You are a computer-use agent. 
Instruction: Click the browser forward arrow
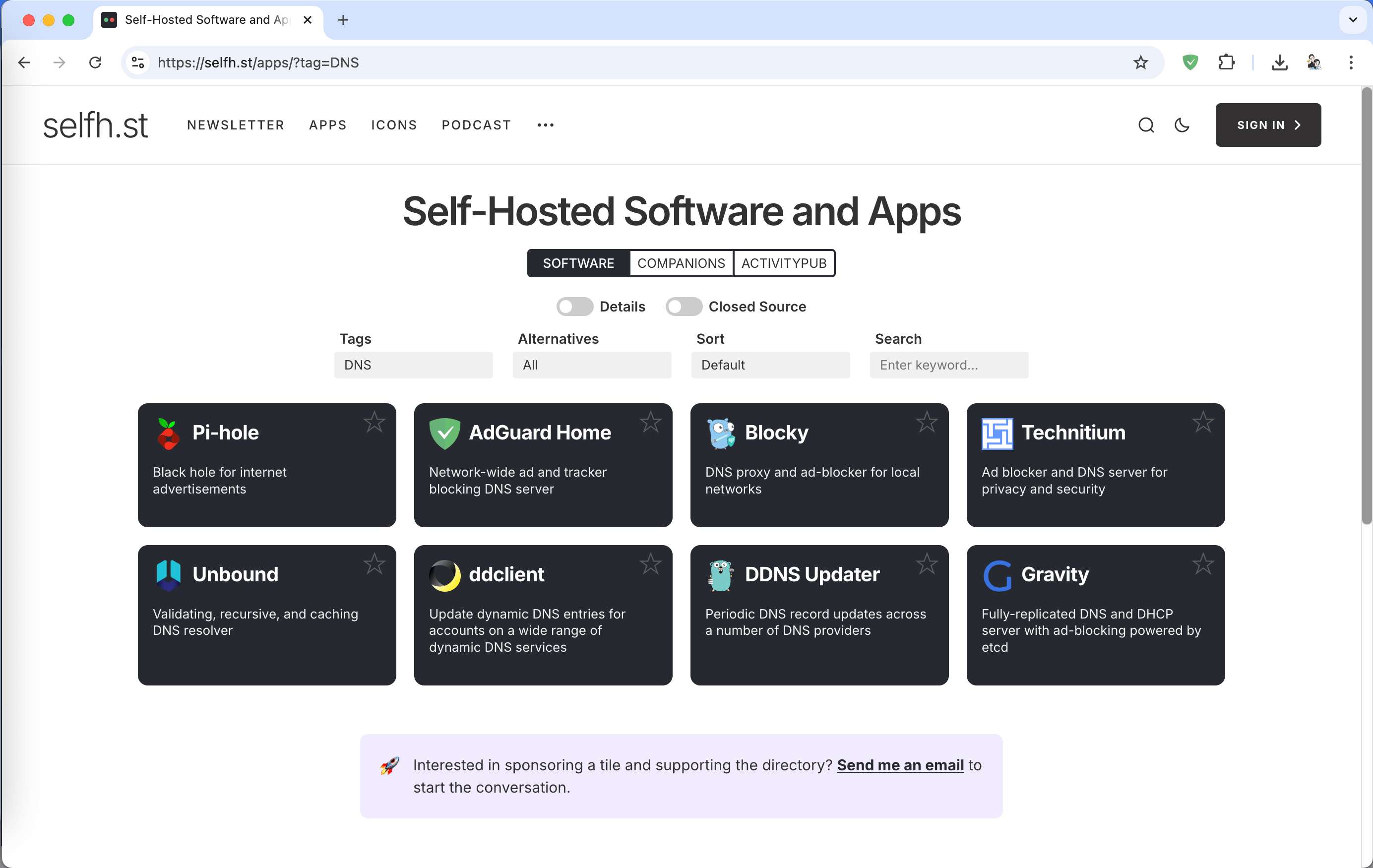60,62
